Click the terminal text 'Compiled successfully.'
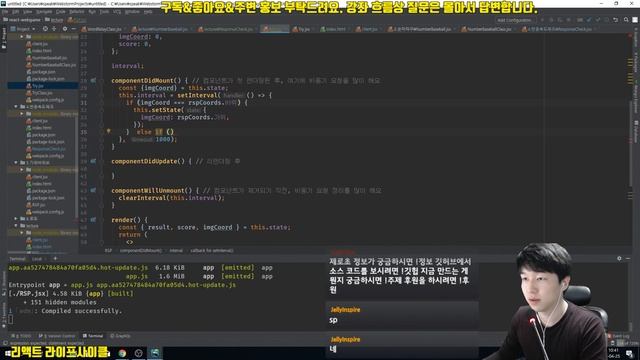The width and height of the screenshot is (640, 360). point(81,311)
